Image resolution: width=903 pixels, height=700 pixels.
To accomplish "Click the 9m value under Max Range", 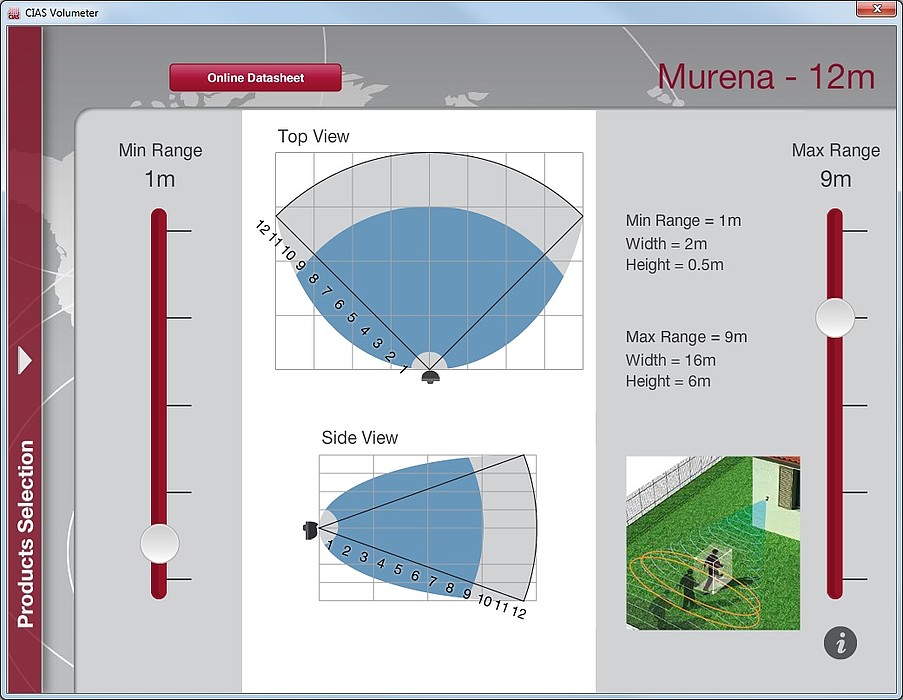I will [x=836, y=179].
